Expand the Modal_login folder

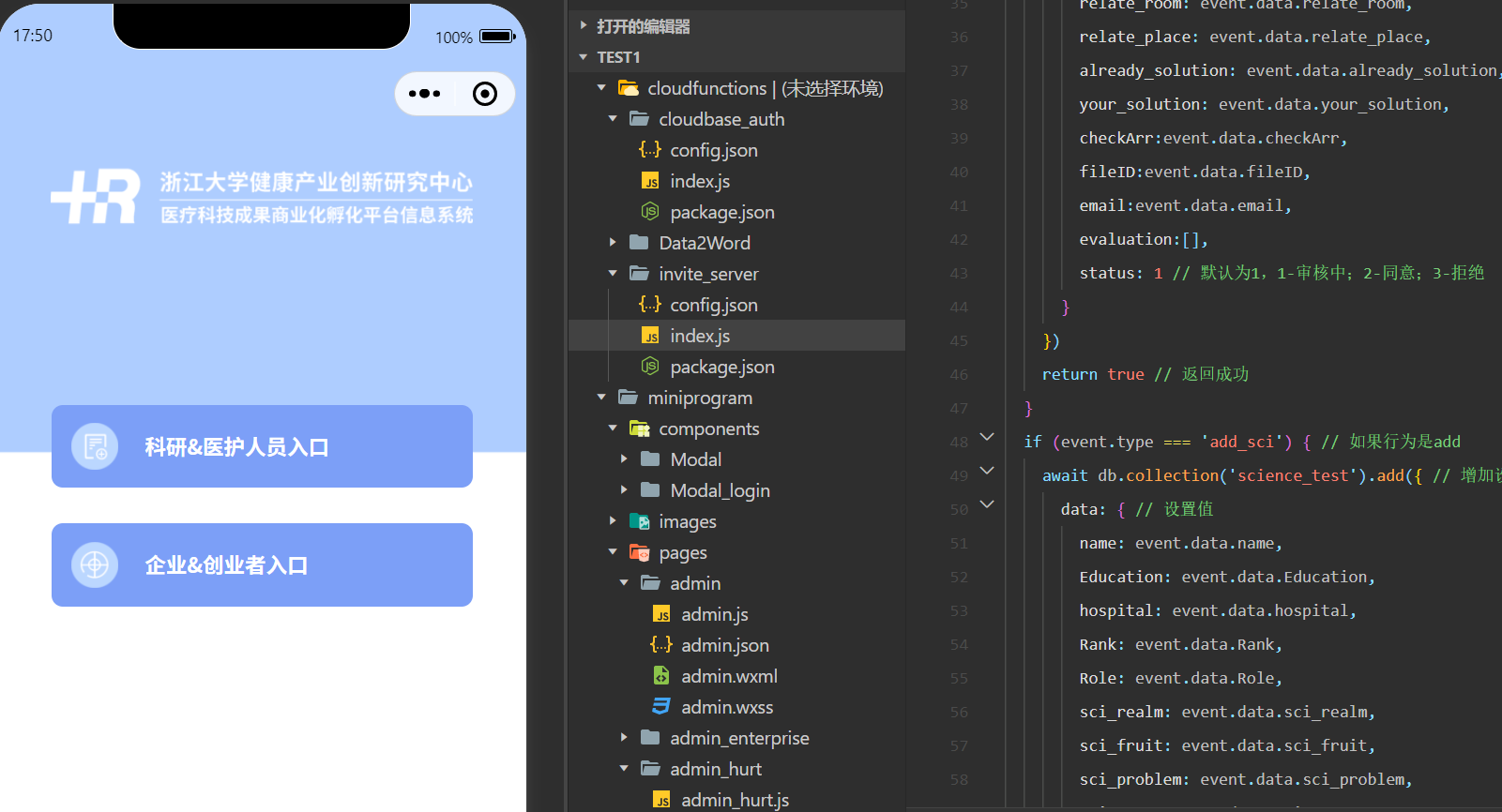point(624,490)
